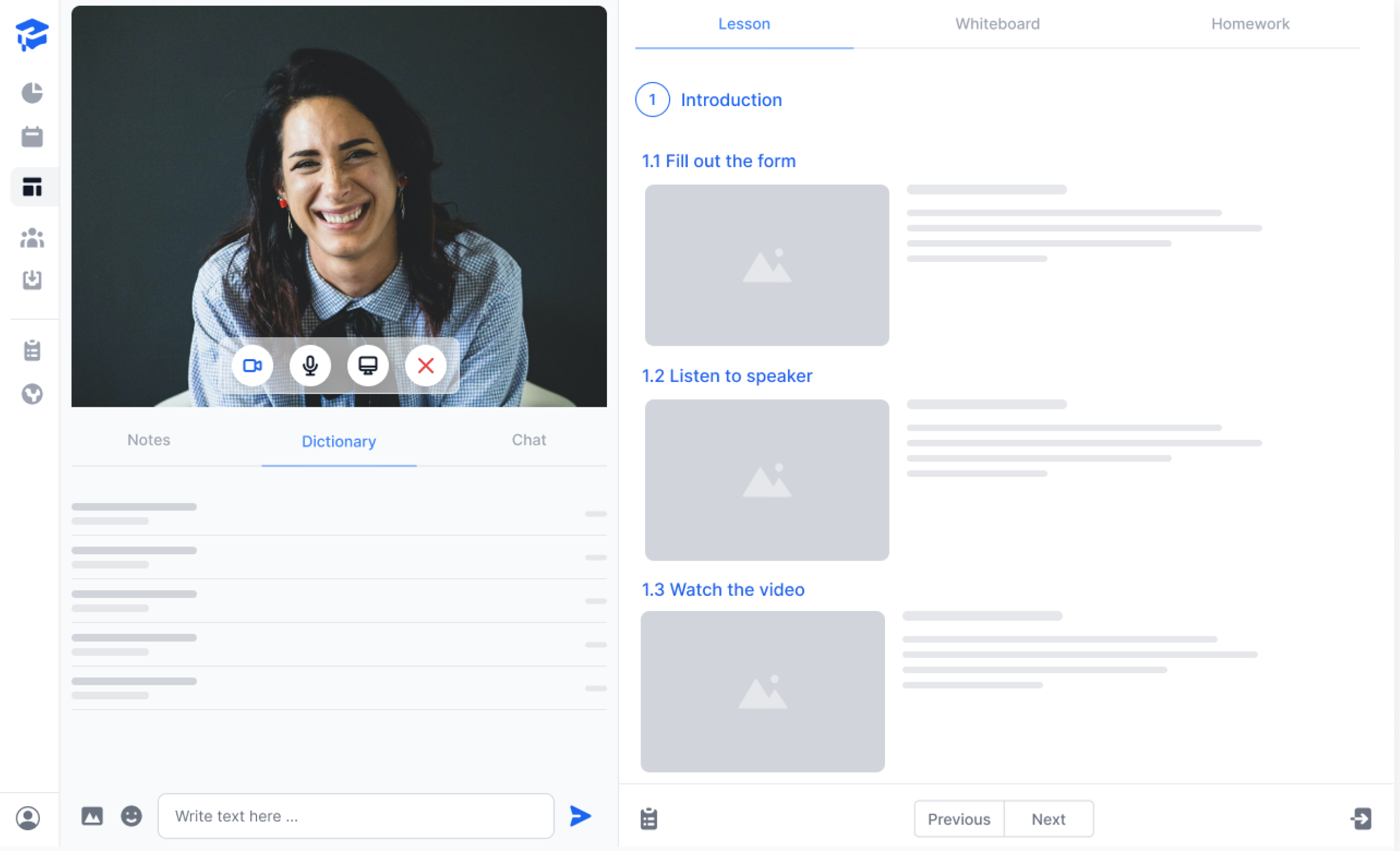
Task: Open the Whiteboard tab
Action: point(997,24)
